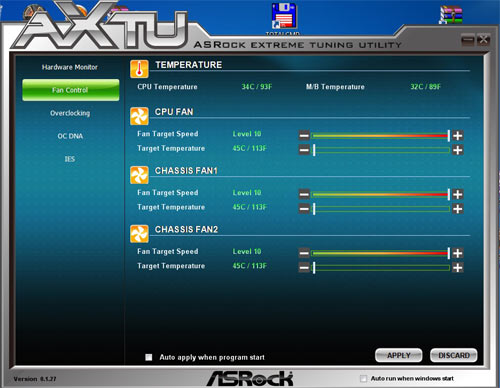Click the M/B Temperature value 32C / 89F
This screenshot has width=500, height=388.
click(x=425, y=87)
